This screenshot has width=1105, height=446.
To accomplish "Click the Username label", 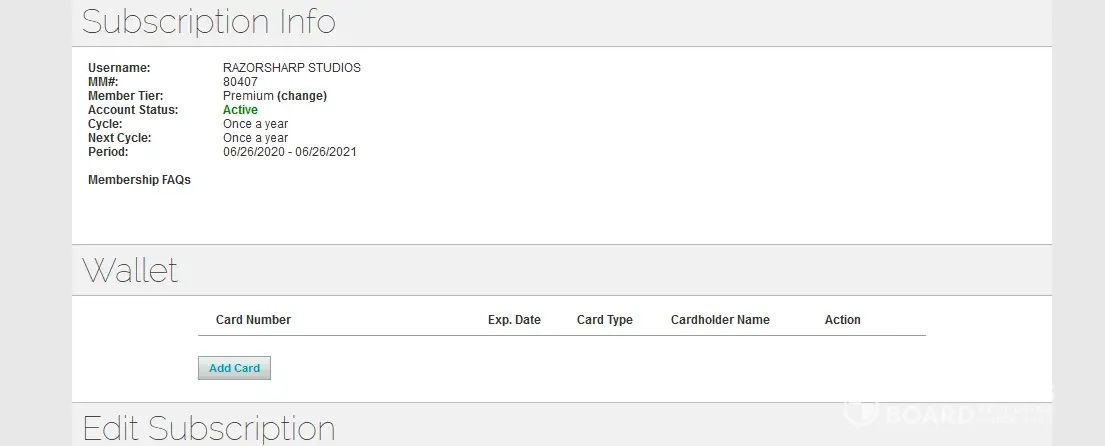I will coord(119,68).
